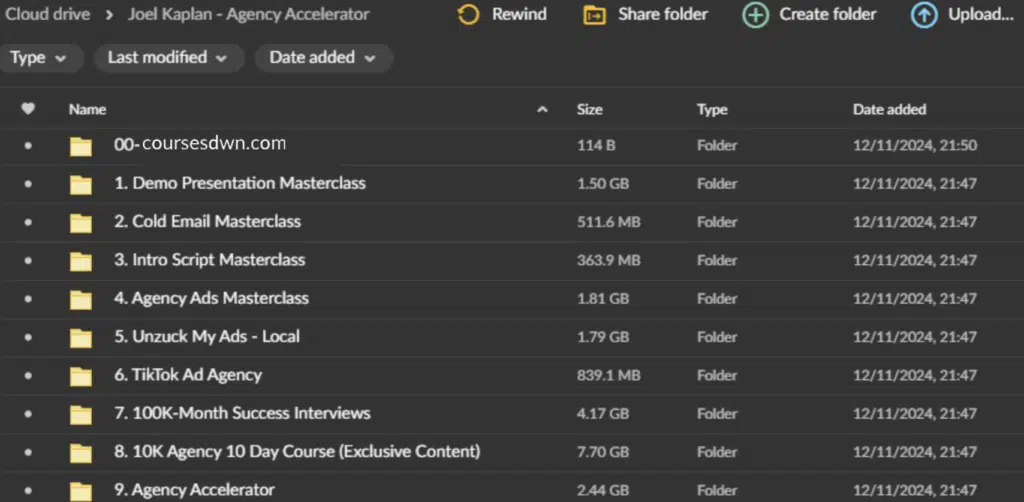Click the 511.6 MB size value
1024x502 pixels.
[x=609, y=223]
